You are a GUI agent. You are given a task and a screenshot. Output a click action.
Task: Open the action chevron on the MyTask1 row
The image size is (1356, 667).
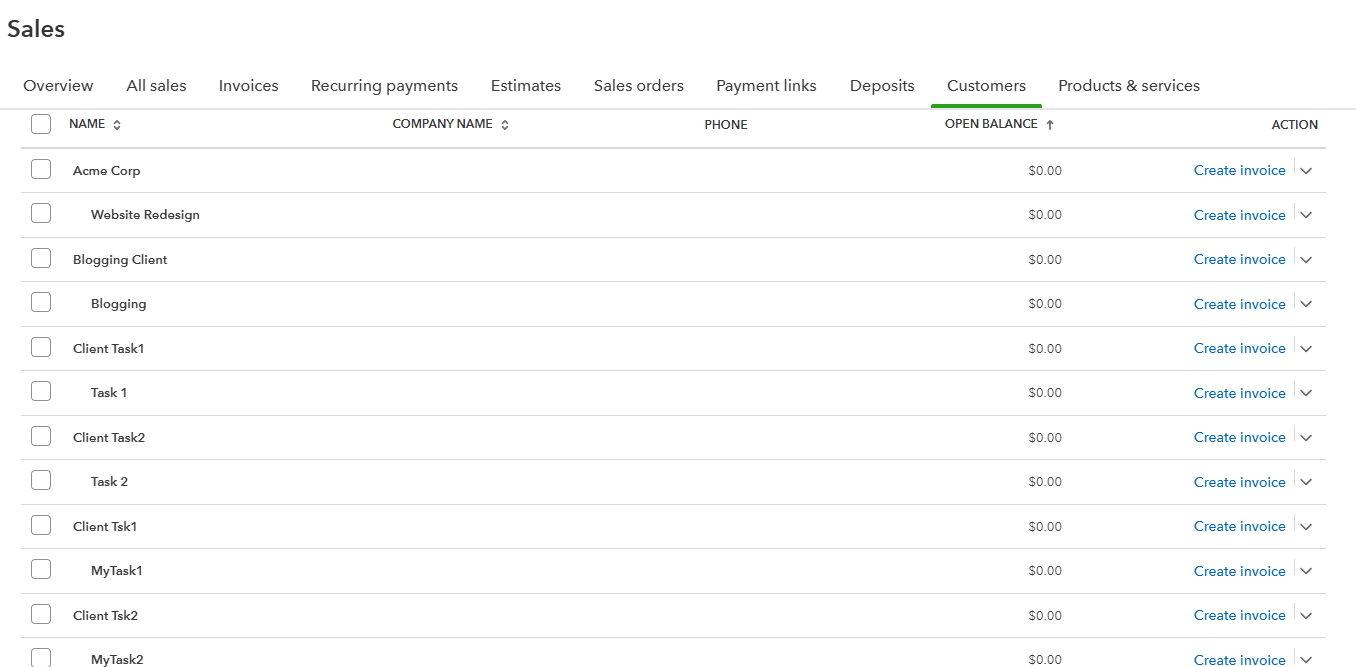pos(1306,571)
